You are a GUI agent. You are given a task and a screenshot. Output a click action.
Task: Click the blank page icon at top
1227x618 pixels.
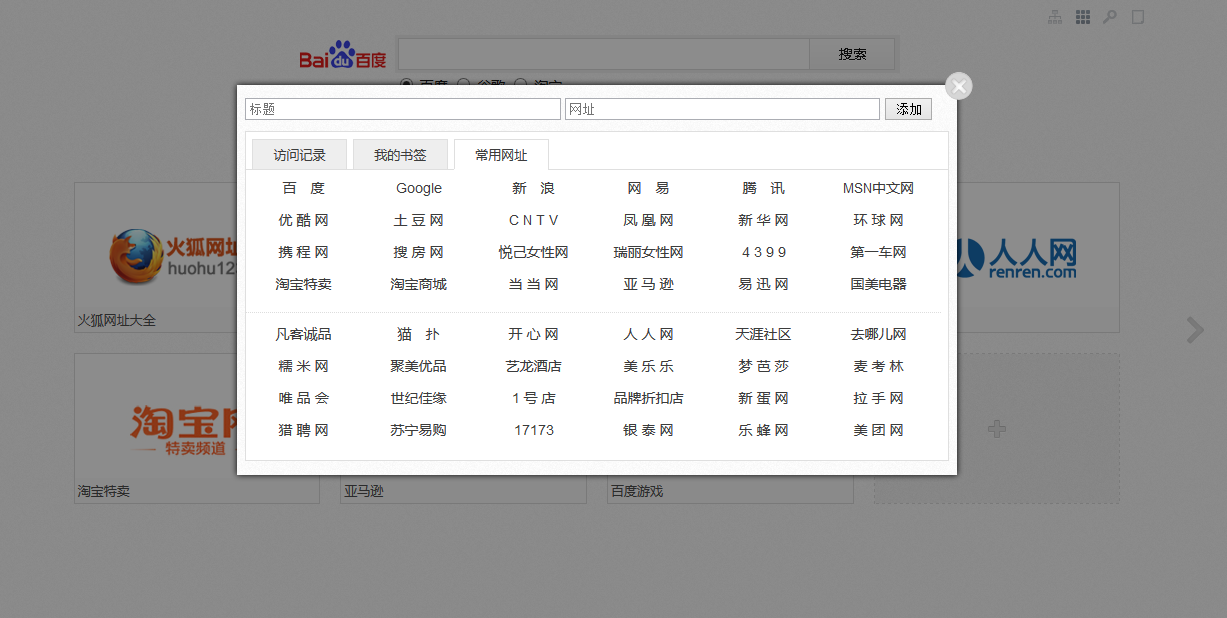tap(1137, 17)
